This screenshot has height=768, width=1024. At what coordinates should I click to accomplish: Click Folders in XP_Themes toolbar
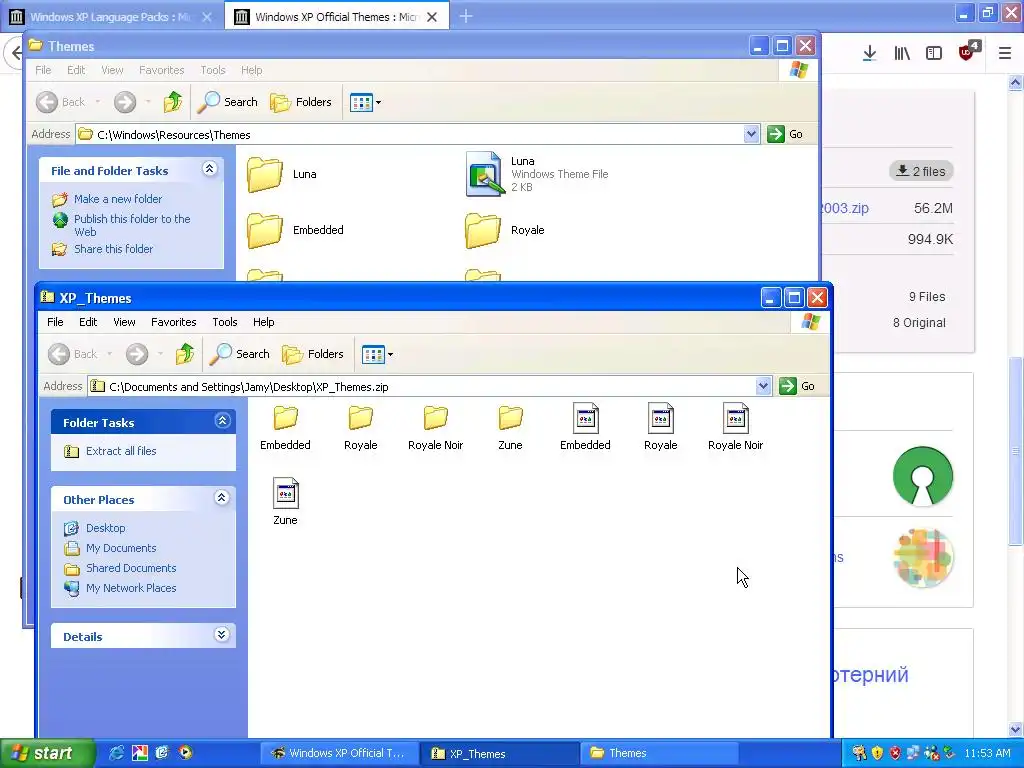pos(313,354)
